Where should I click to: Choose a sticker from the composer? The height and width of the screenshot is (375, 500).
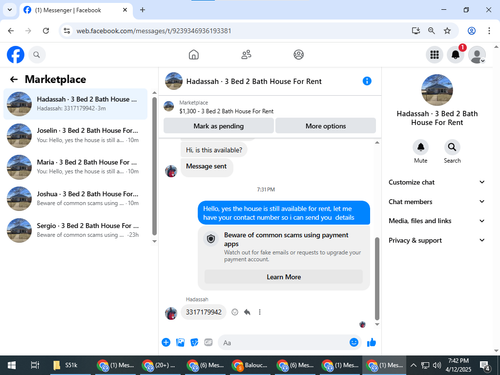pyautogui.click(x=194, y=342)
